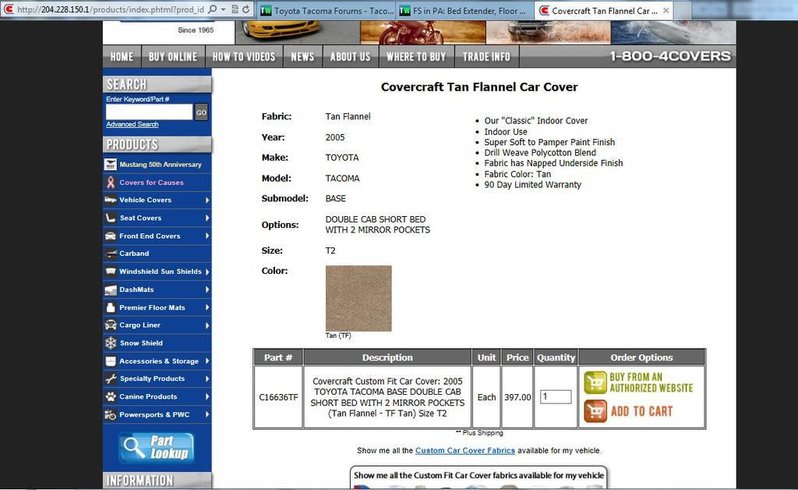Image resolution: width=798 pixels, height=490 pixels.
Task: Click the compatibility view icon in address bar
Action: click(x=235, y=9)
